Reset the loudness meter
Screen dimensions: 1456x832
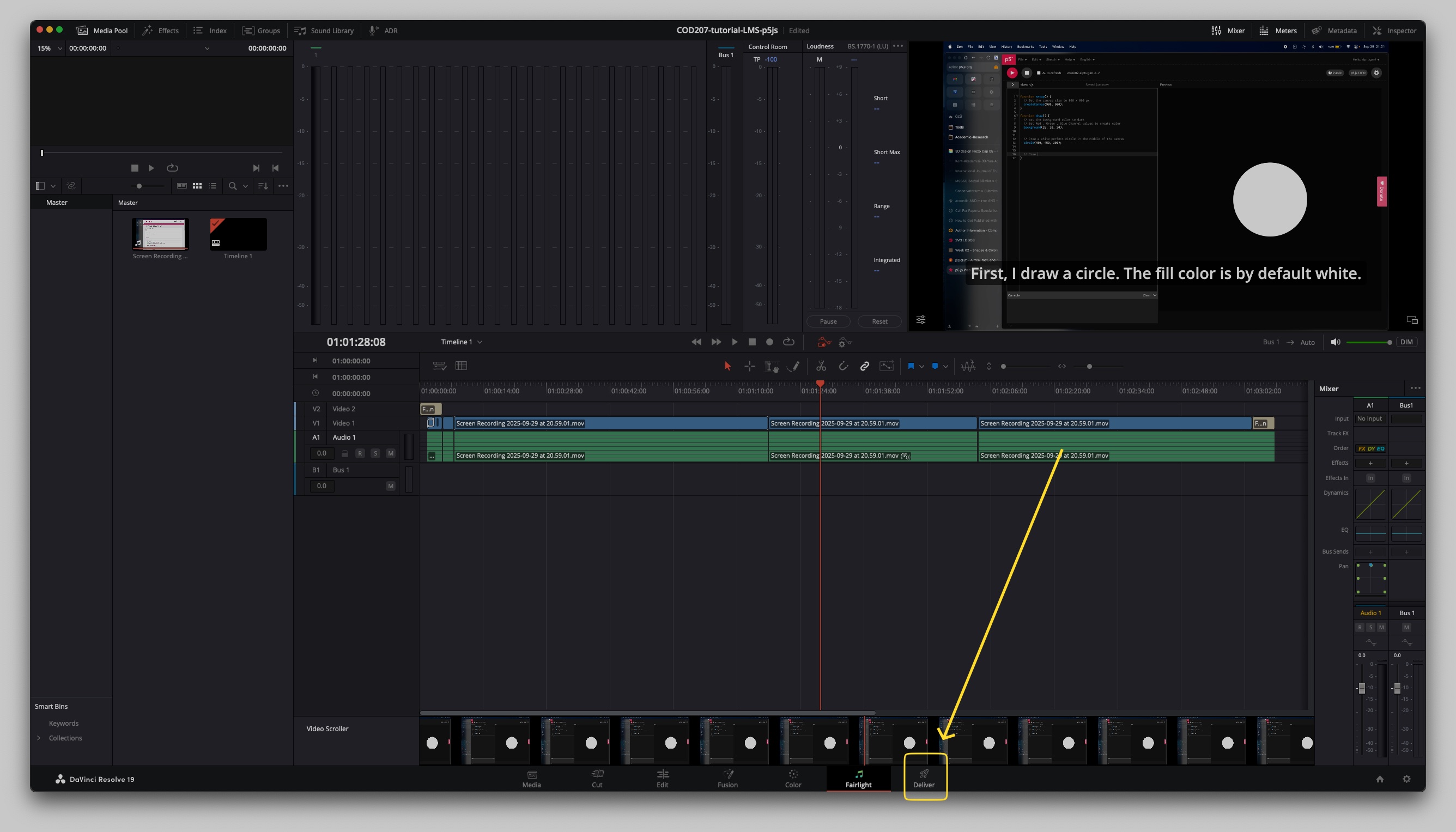pos(879,321)
